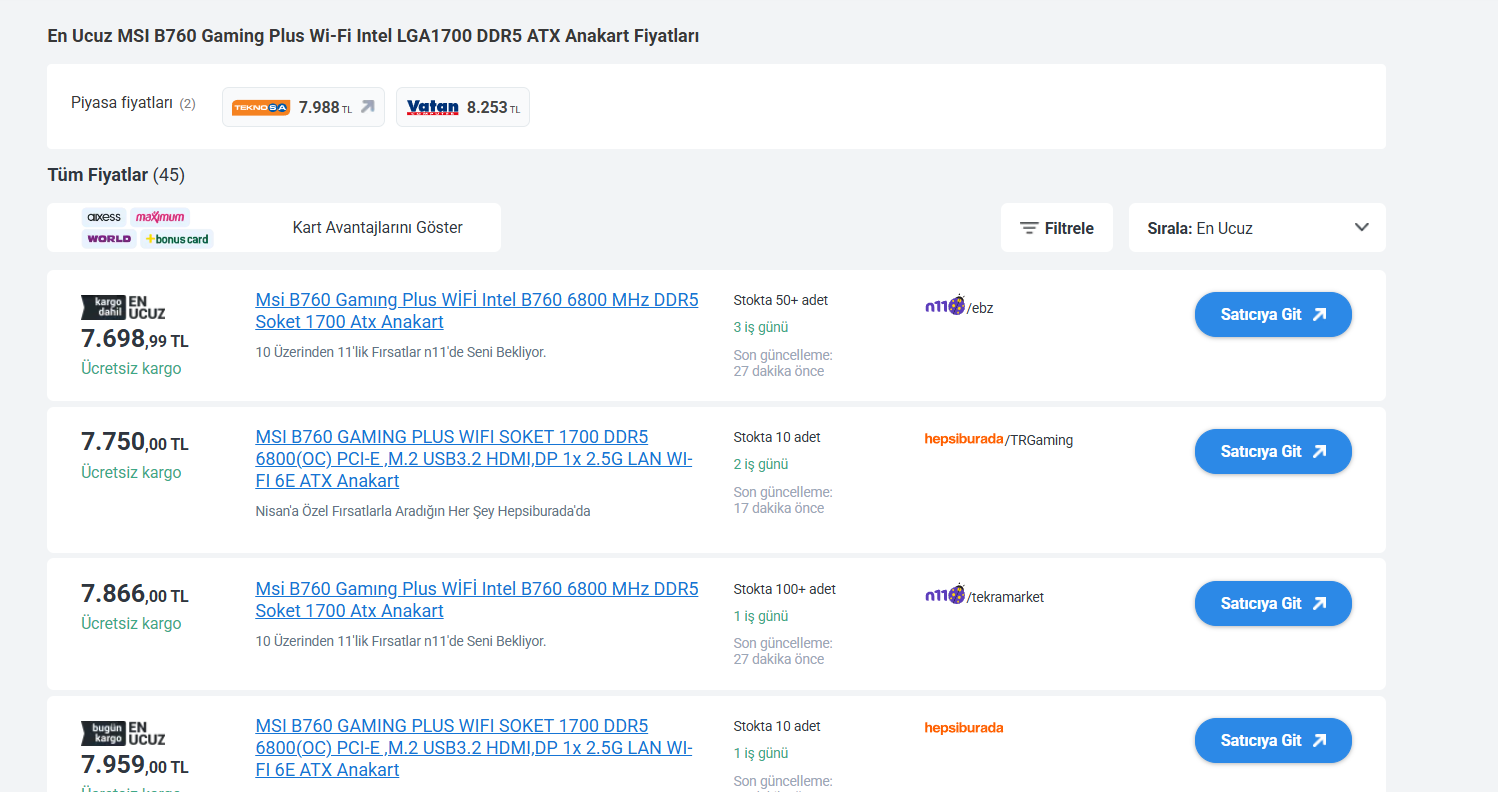Screen dimensions: 1498x792
Task: Open the 7.698,99 TL n11 listing title
Action: [x=476, y=311]
